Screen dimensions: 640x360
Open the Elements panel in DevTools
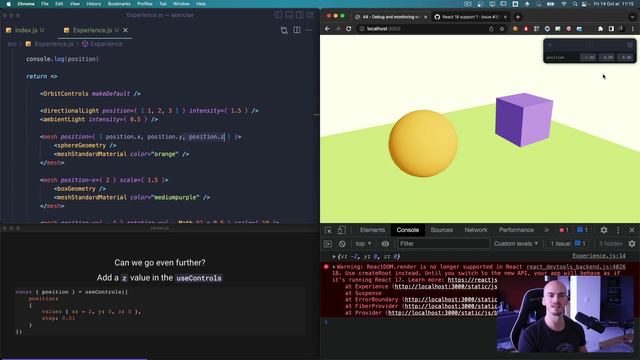[x=372, y=230]
